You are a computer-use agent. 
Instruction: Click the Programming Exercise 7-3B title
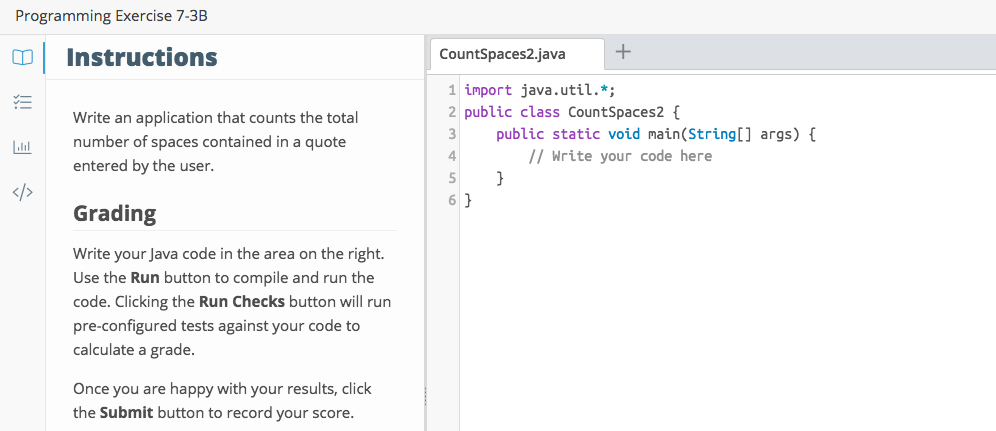[111, 16]
